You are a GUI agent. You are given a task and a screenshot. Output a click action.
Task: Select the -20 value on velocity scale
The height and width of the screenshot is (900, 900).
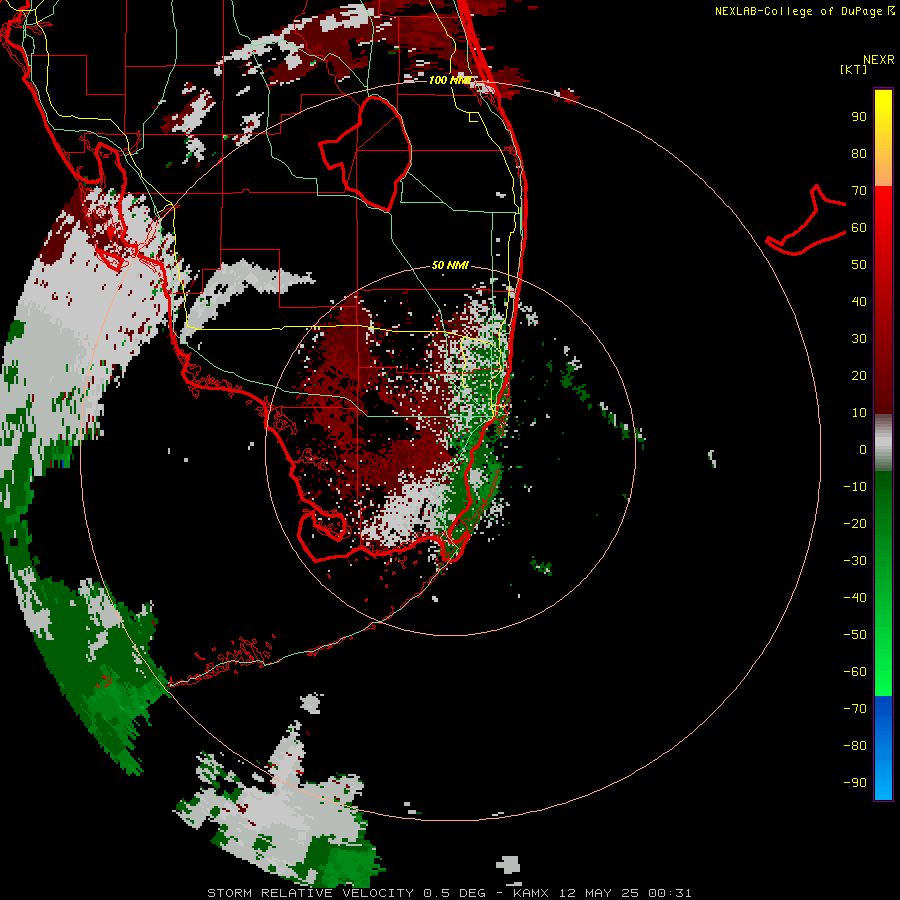[855, 523]
